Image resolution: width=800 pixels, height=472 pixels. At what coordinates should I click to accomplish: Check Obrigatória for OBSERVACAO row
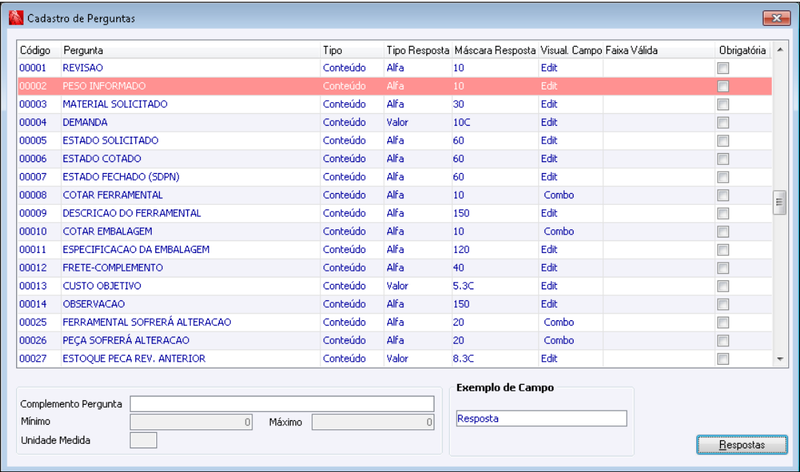(x=722, y=305)
